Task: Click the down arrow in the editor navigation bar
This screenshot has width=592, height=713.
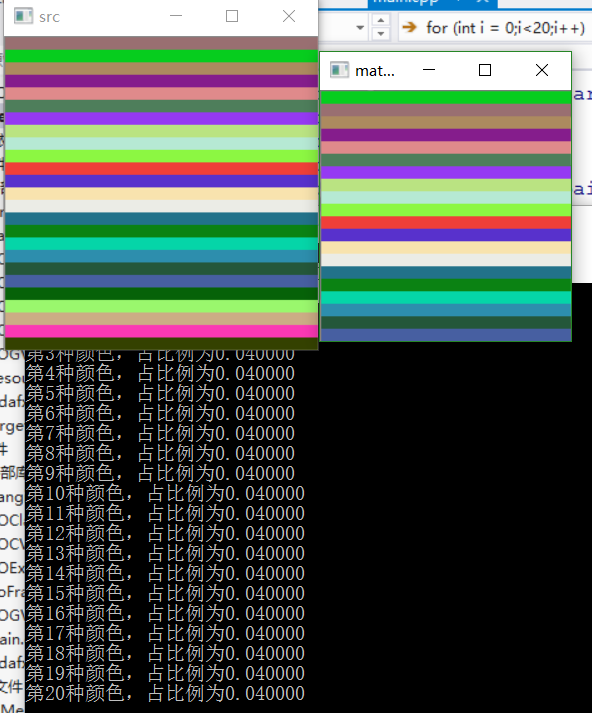Action: pos(381,34)
